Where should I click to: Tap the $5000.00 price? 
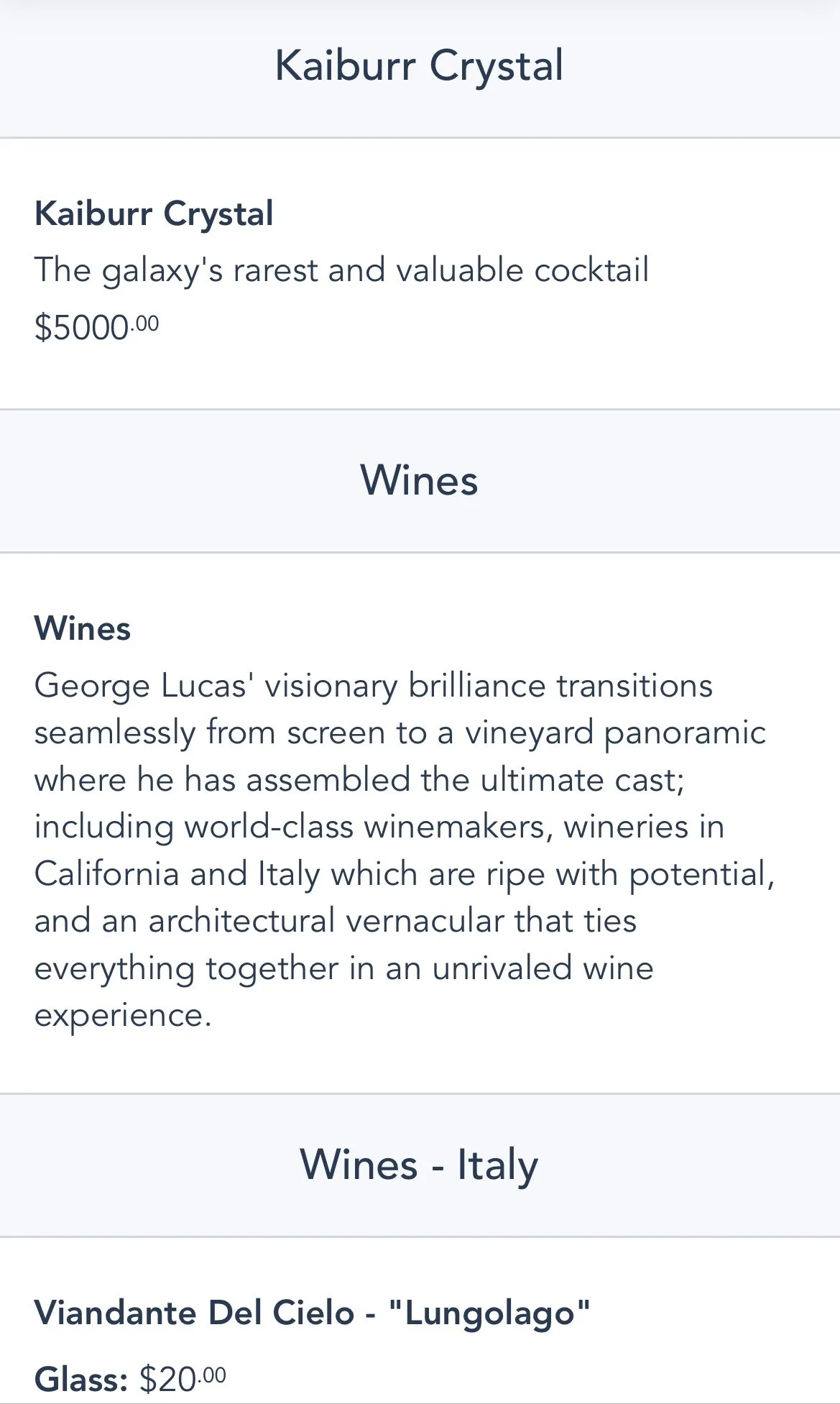tap(96, 327)
